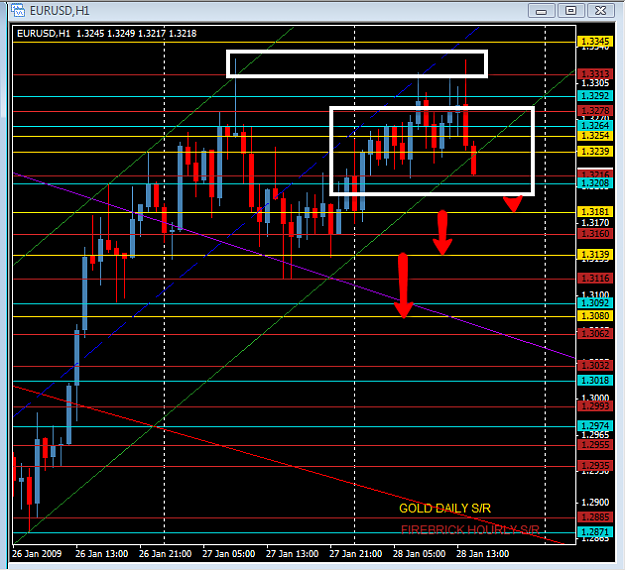Image resolution: width=625 pixels, height=571 pixels.
Task: Click the red 1.3032 price label
Action: (x=595, y=365)
